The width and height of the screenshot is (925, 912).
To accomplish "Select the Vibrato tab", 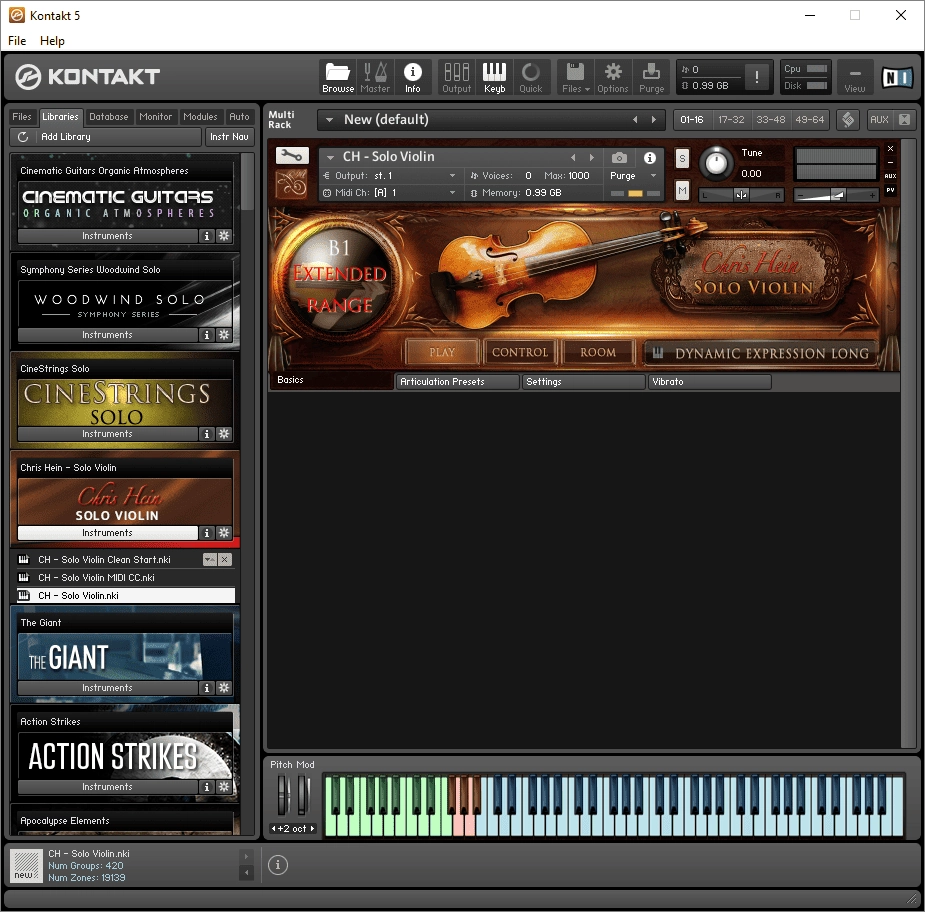I will coord(710,382).
